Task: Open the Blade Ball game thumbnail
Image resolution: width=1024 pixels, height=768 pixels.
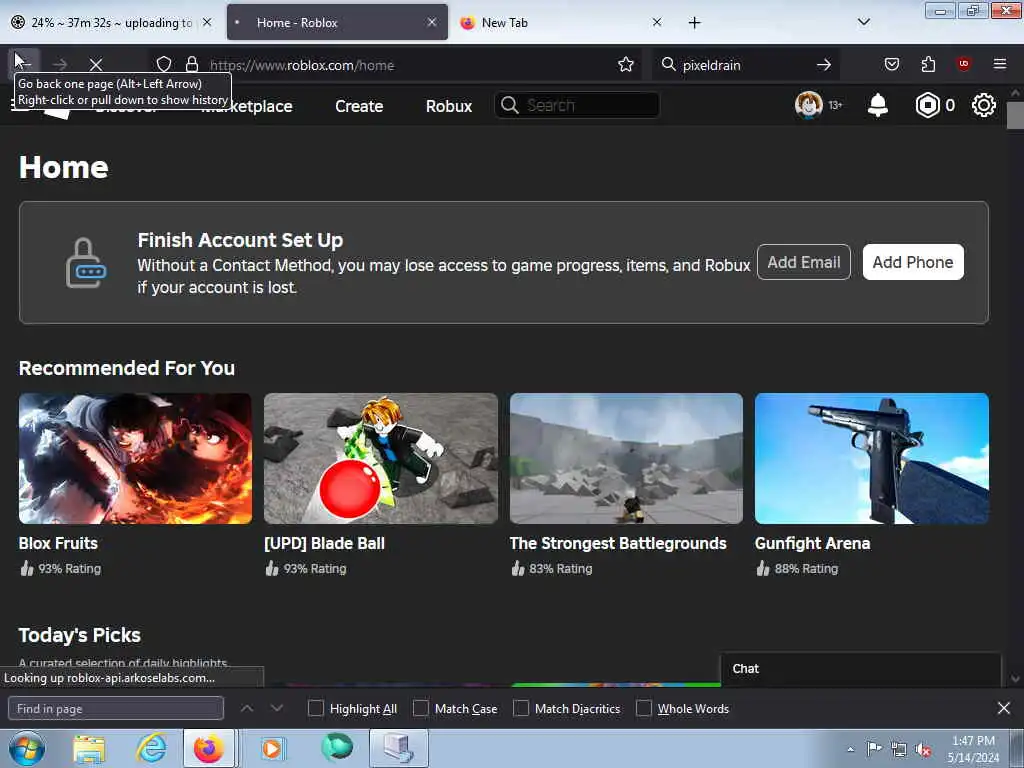Action: [x=381, y=458]
